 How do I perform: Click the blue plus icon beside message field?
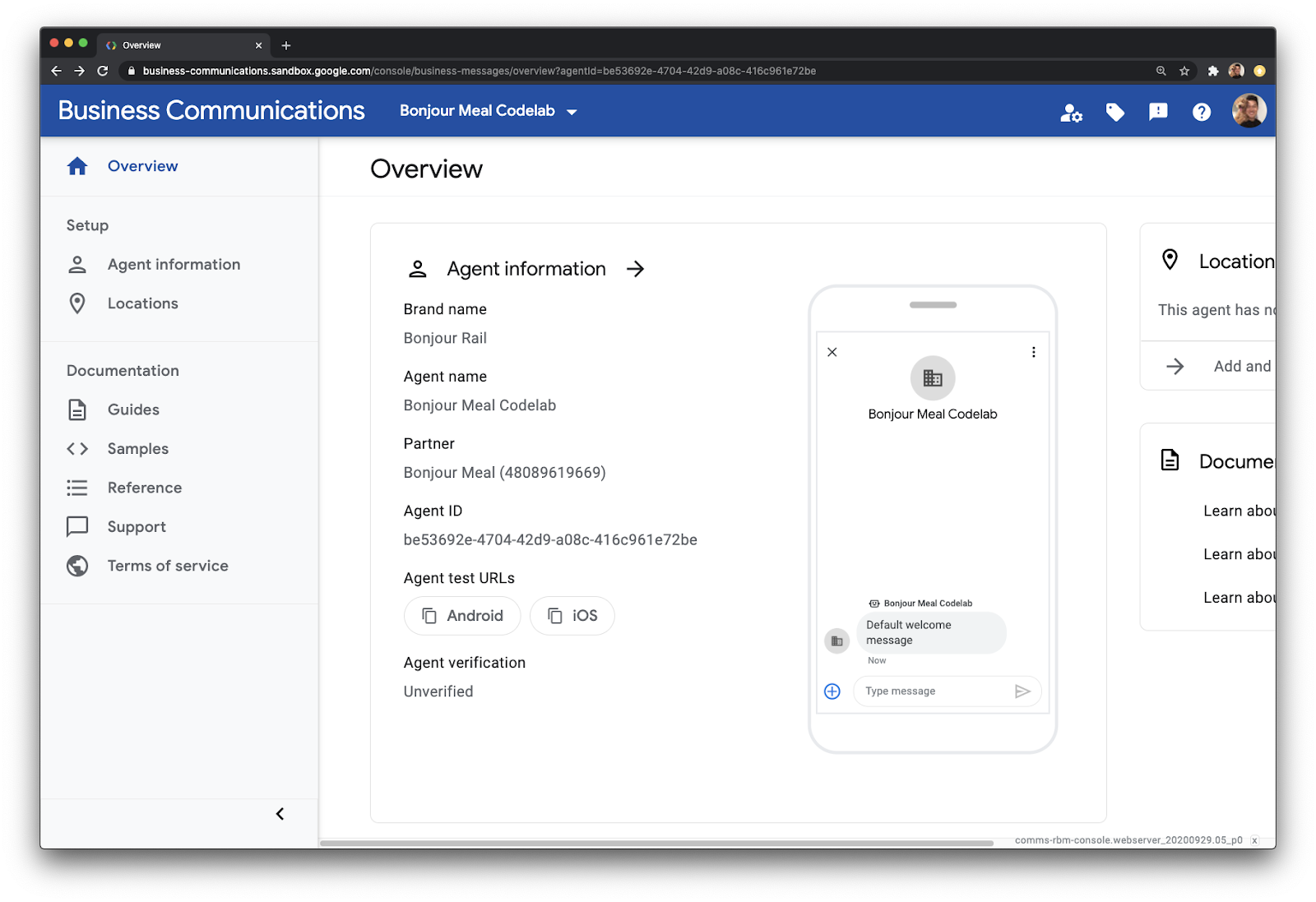832,692
